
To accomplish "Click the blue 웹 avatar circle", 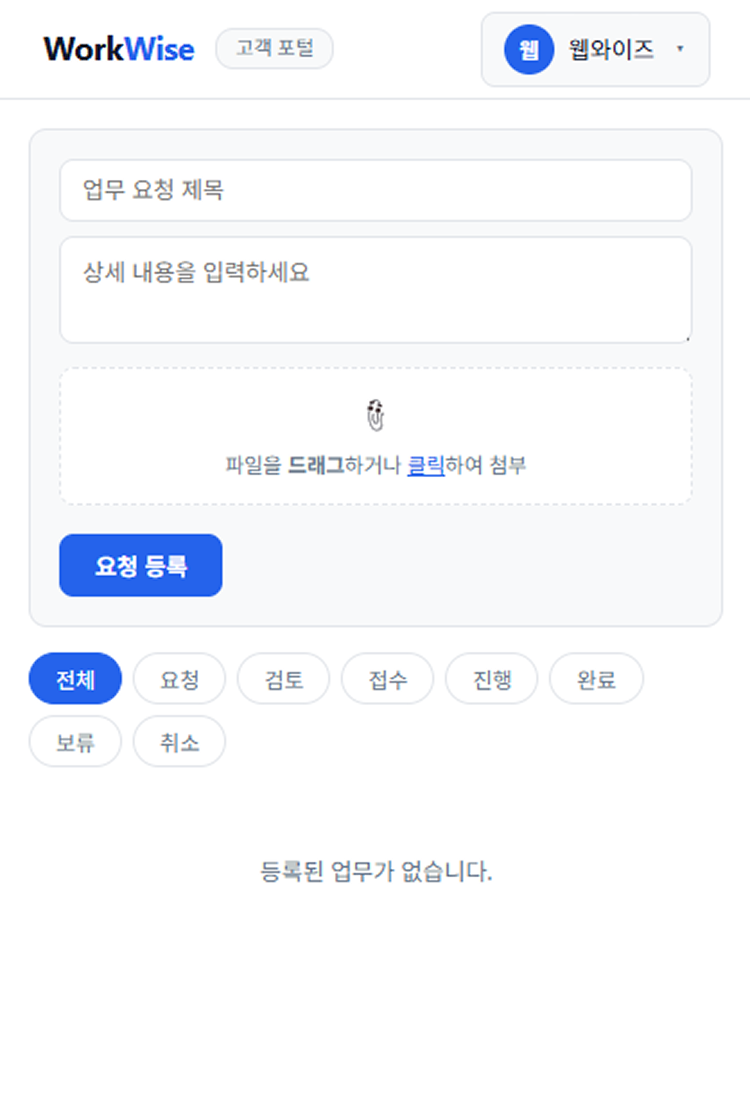I will [x=529, y=49].
